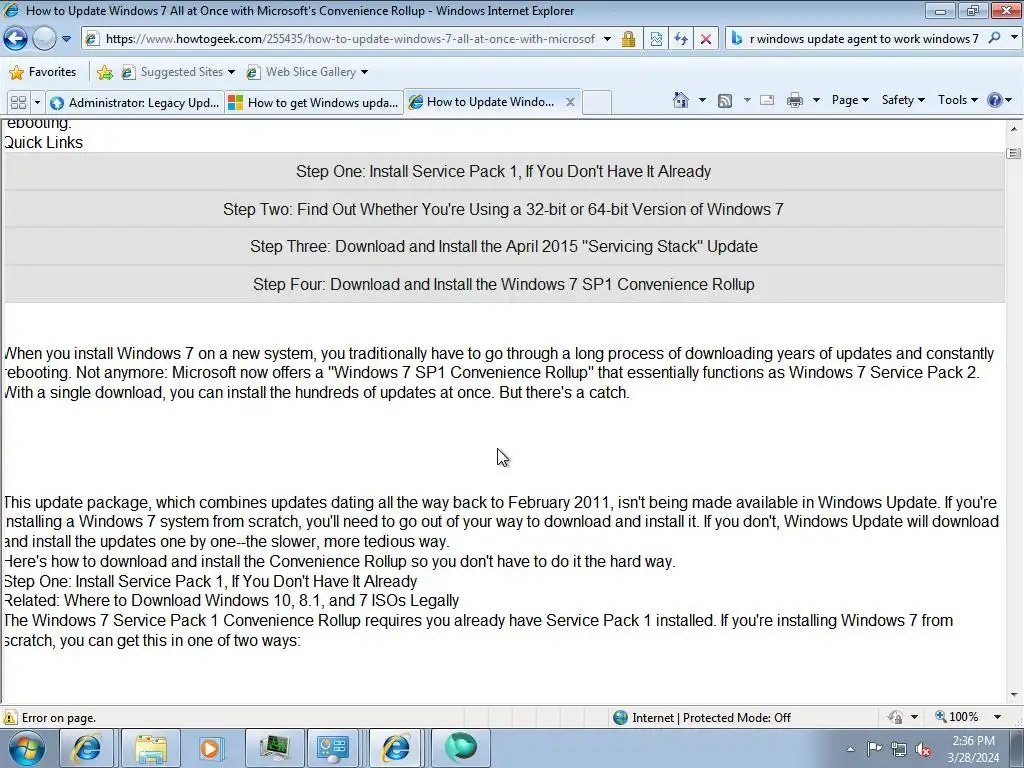Click the Read Mail icon

tap(767, 100)
